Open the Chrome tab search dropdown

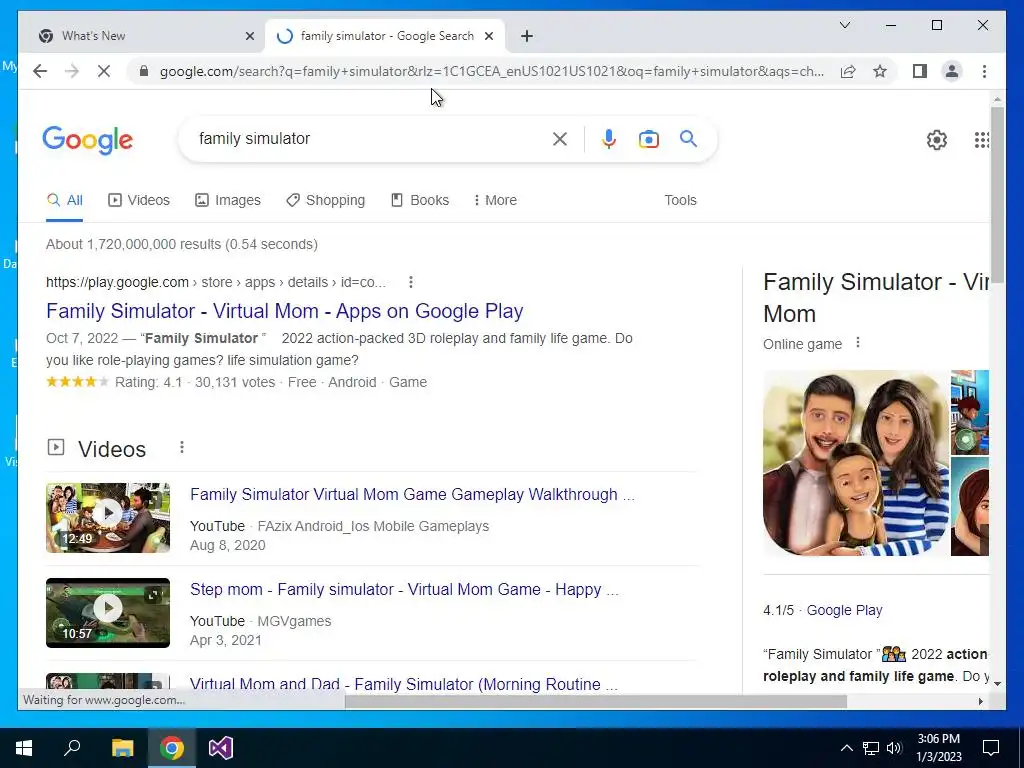[844, 25]
